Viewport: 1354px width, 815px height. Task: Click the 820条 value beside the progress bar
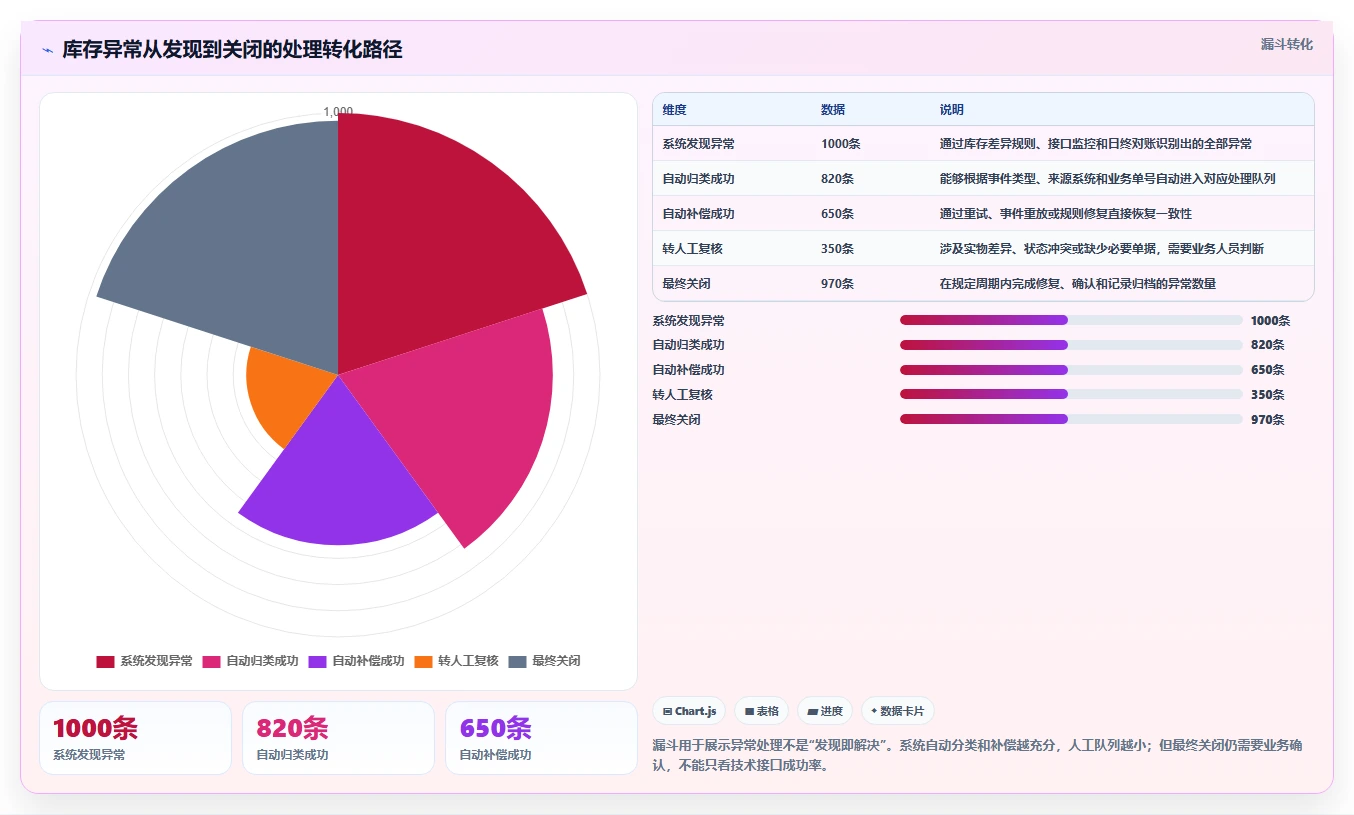click(1267, 345)
